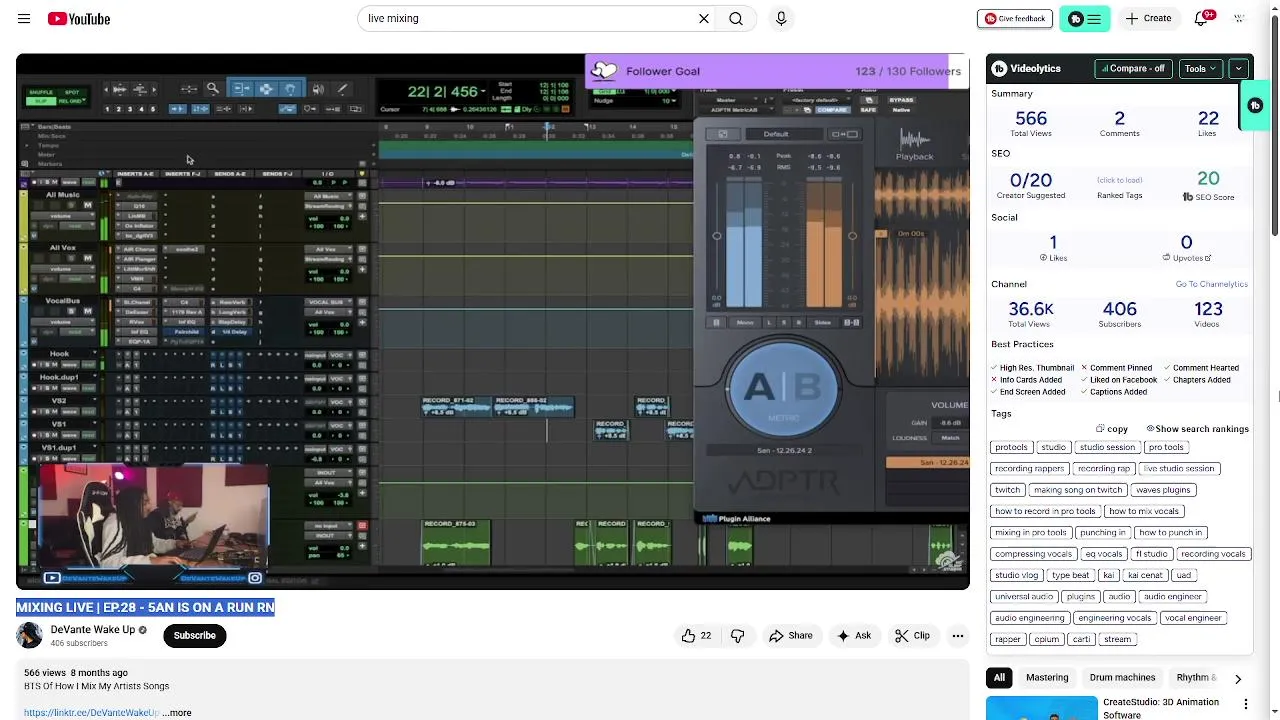Open the Tools dropdown in Videolytics
This screenshot has width=1280, height=720.
pyautogui.click(x=1201, y=69)
